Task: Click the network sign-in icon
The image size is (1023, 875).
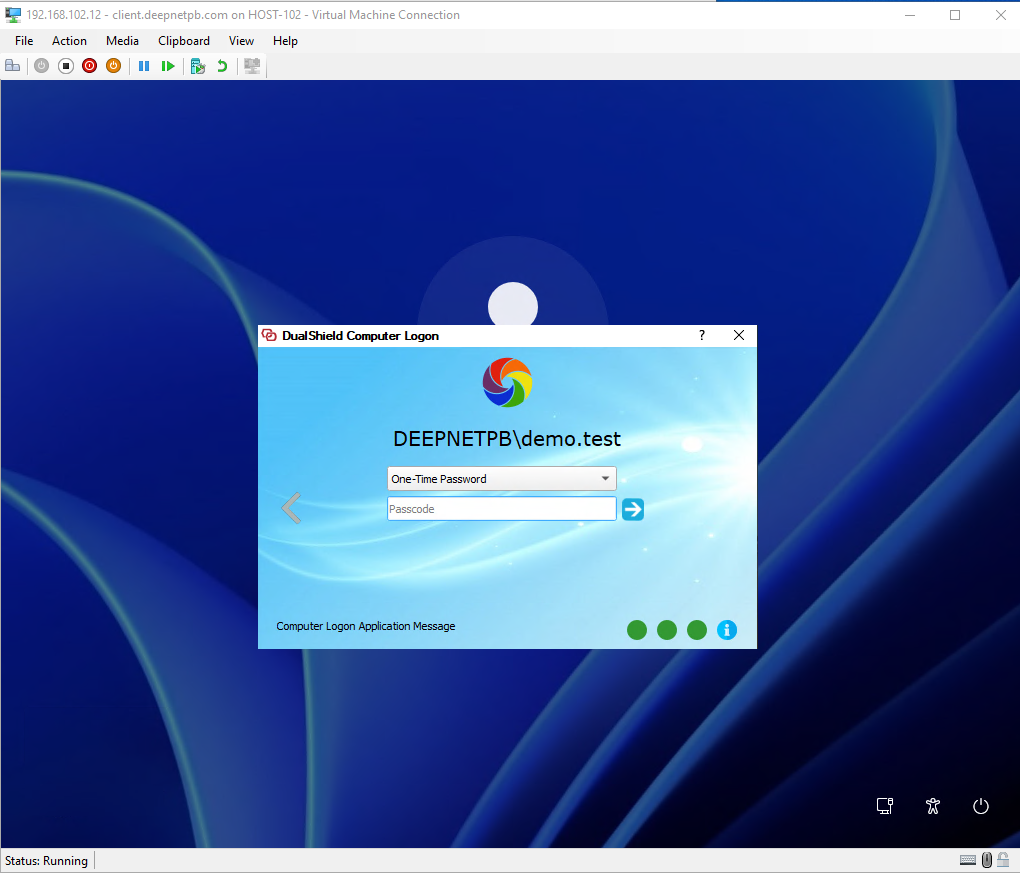Action: (x=884, y=806)
